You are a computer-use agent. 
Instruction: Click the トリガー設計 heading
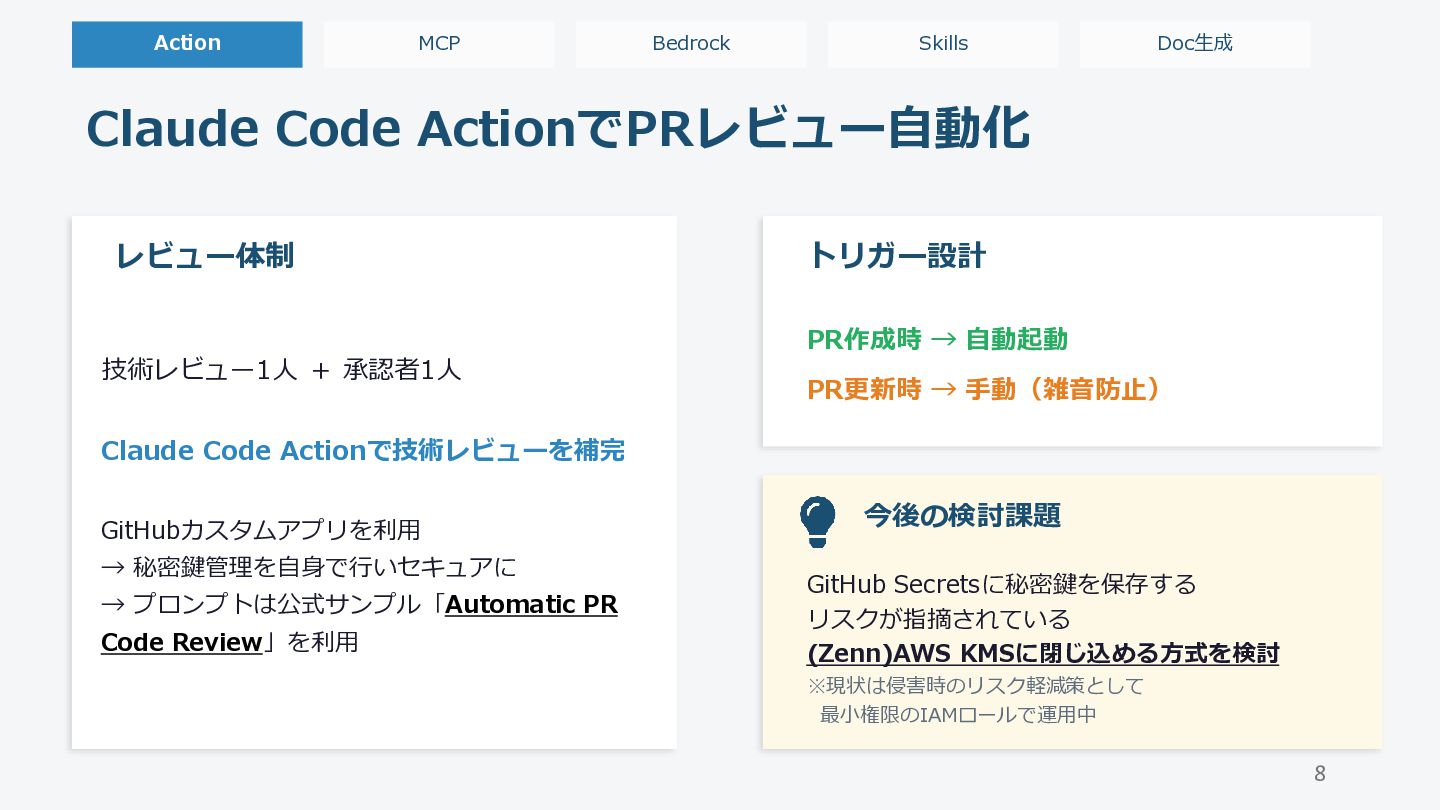tap(896, 256)
